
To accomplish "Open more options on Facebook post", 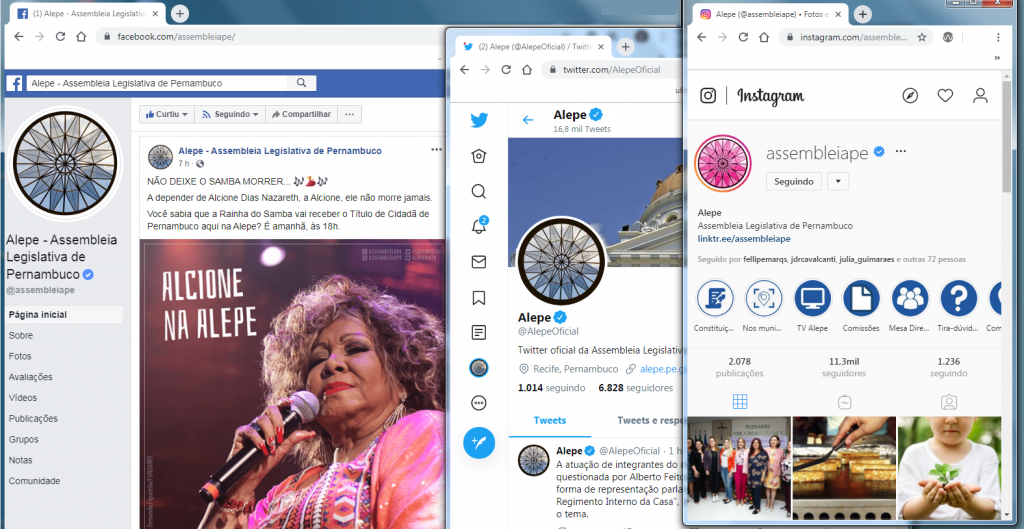I will pyautogui.click(x=436, y=149).
